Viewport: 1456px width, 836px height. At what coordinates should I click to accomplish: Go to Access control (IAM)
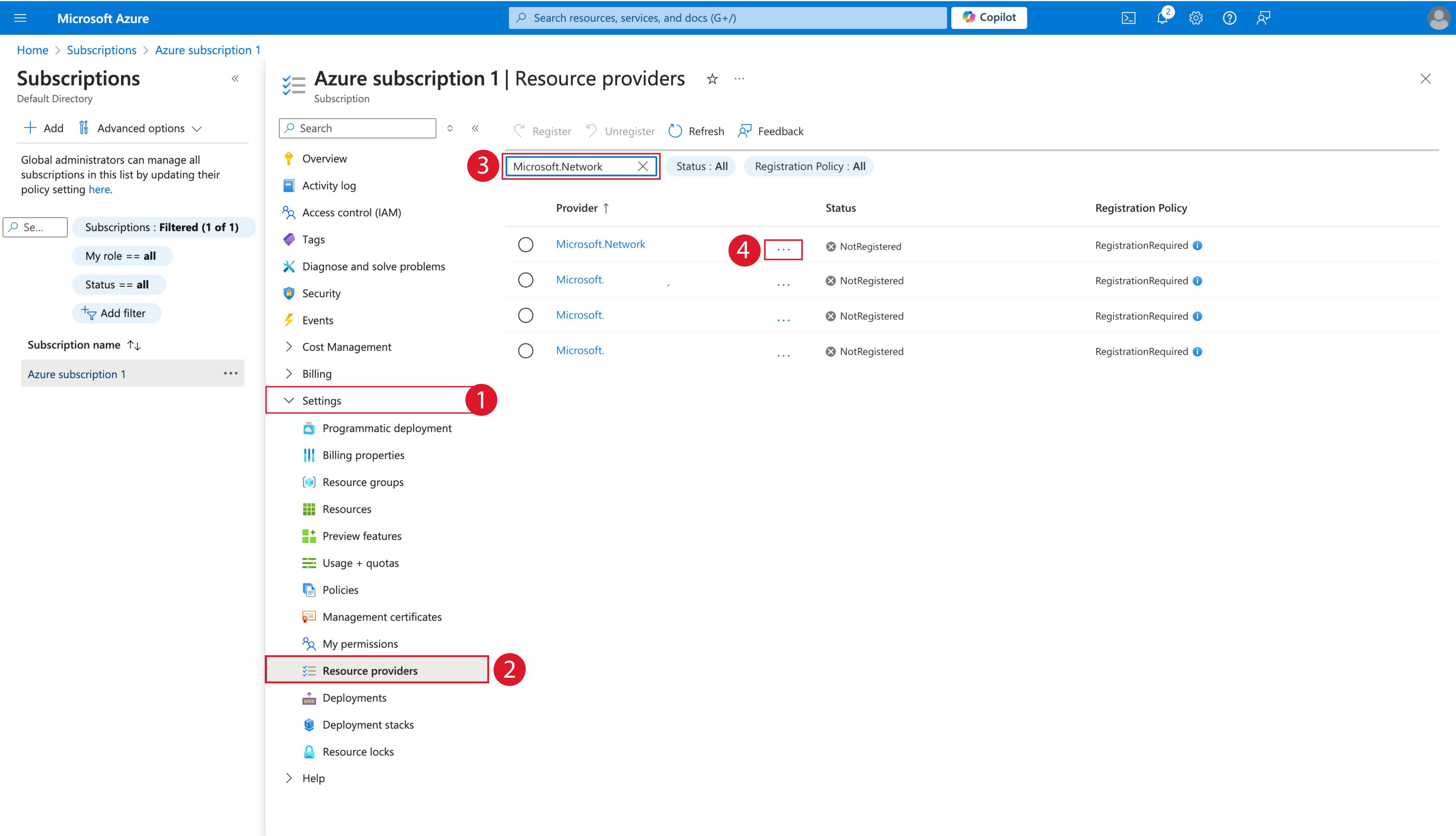click(x=351, y=213)
